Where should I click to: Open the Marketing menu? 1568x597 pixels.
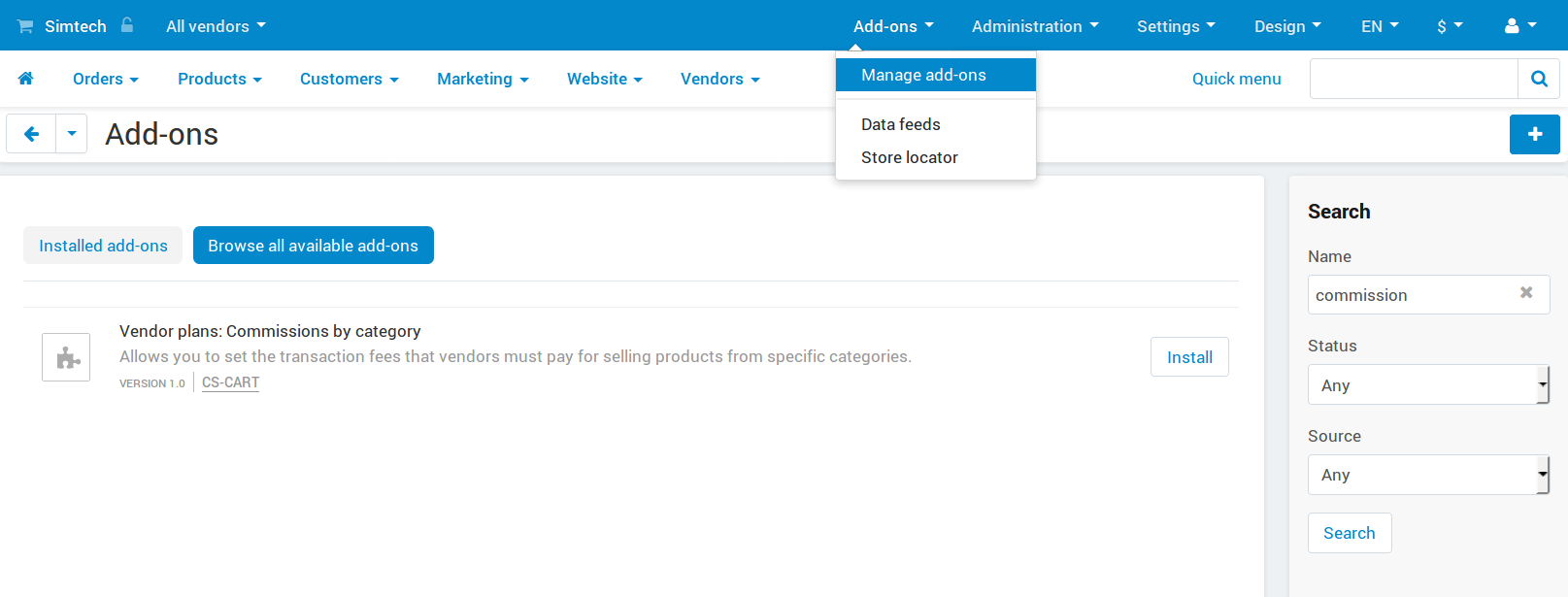point(483,79)
